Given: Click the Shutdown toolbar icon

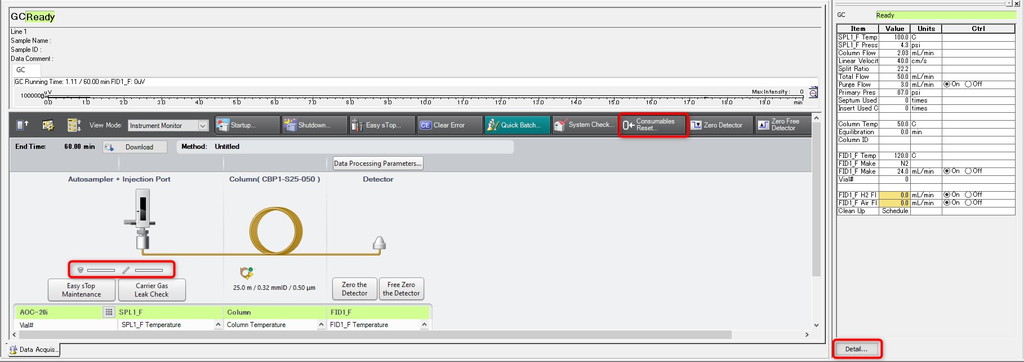Looking at the screenshot, I should (x=314, y=125).
